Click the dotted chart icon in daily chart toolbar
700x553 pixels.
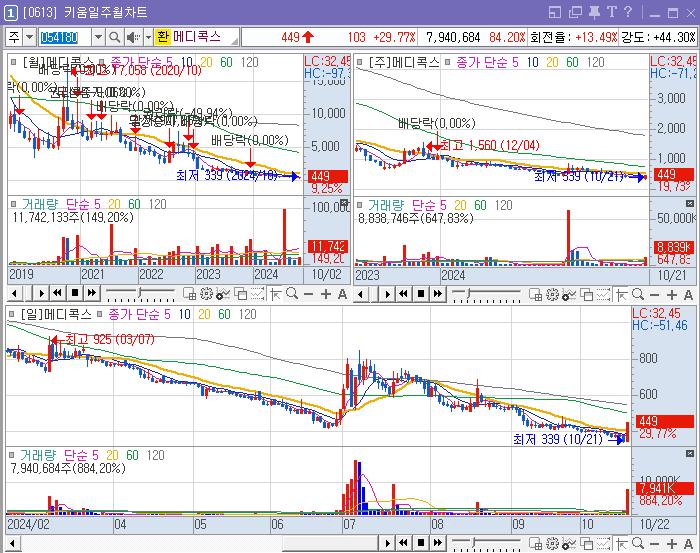603,544
